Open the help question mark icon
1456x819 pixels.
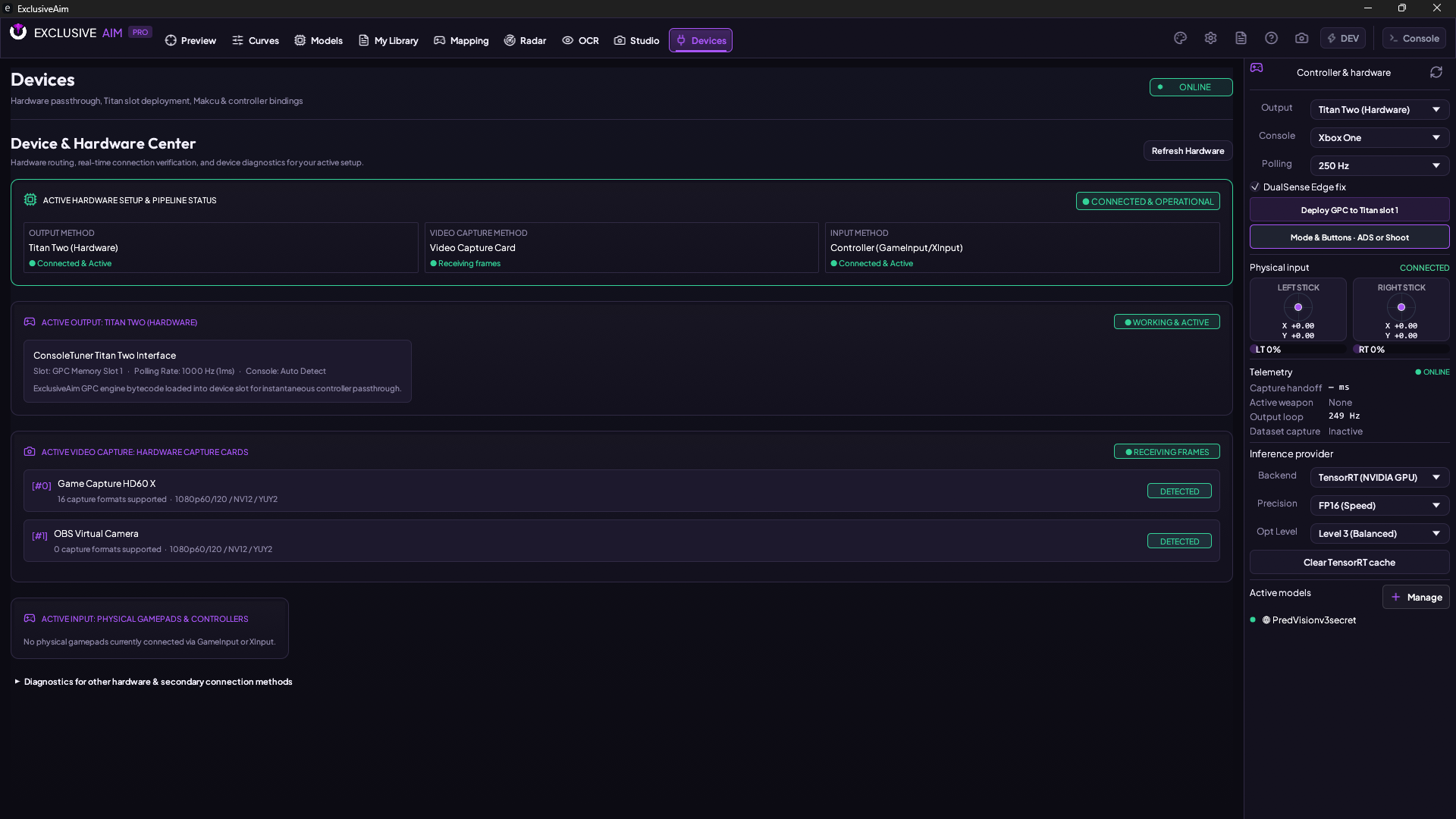pos(1271,38)
